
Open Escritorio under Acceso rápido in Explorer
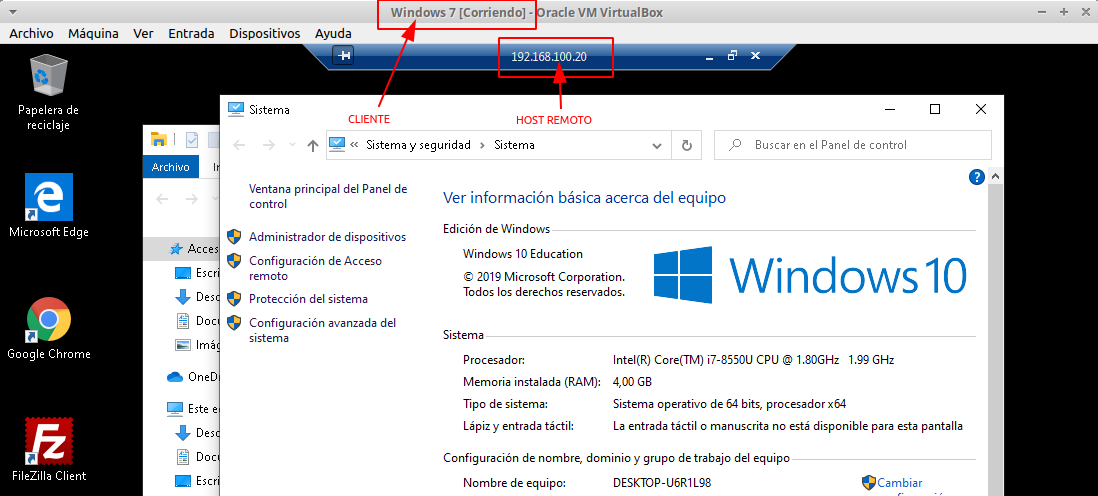[x=196, y=273]
